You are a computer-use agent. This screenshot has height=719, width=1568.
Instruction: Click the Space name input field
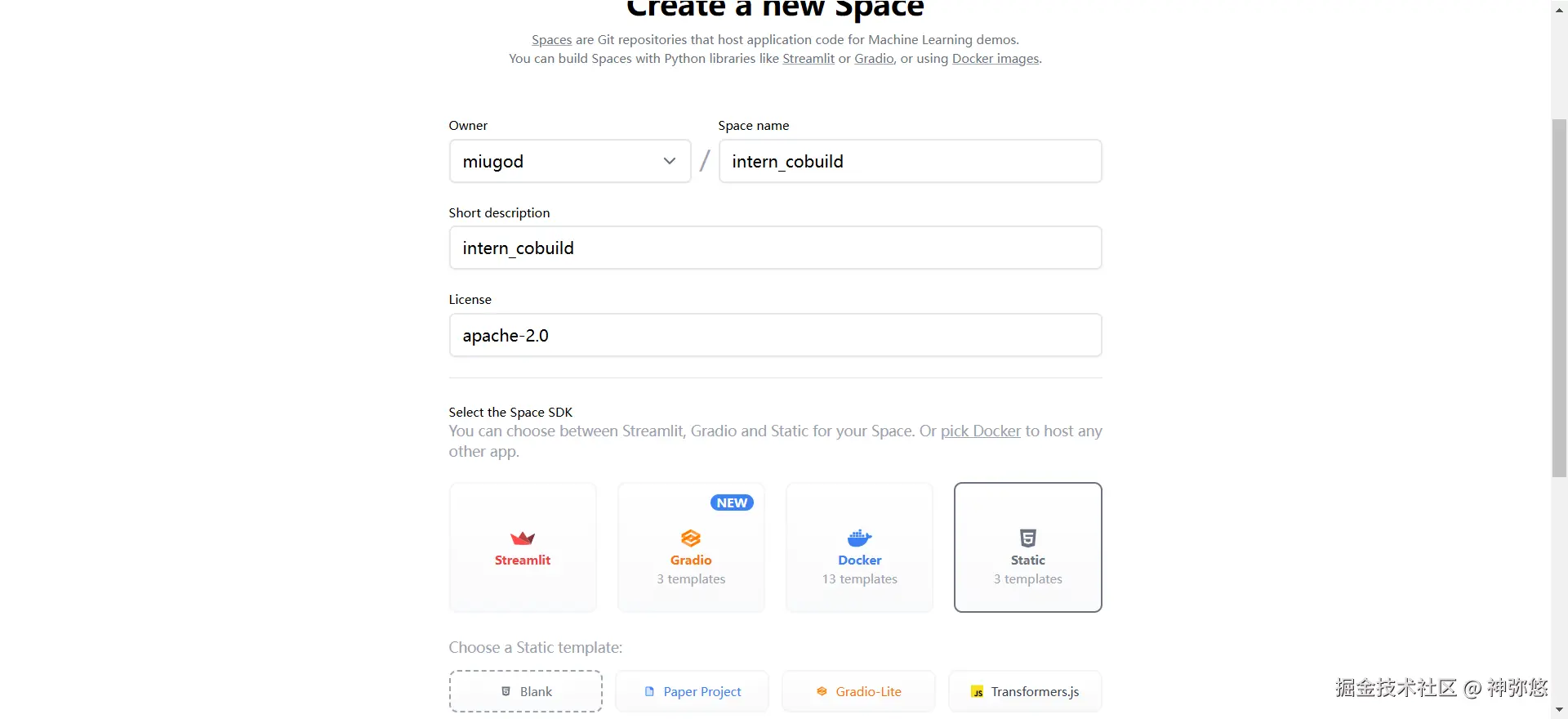coord(909,161)
